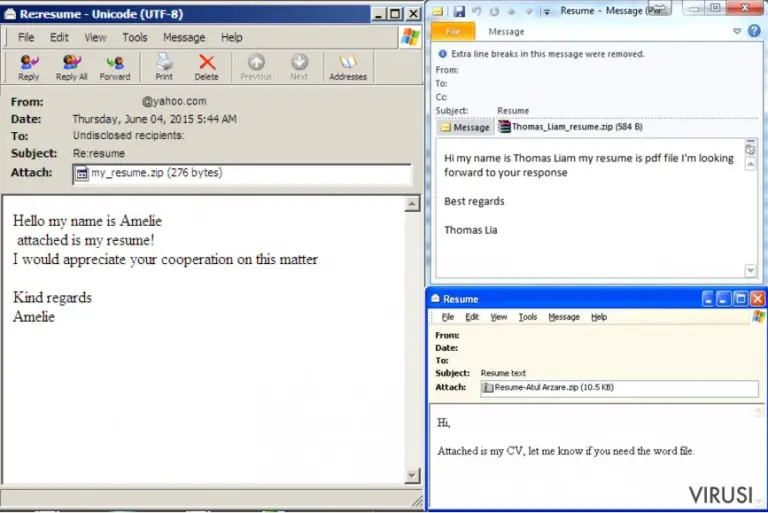Open File menu in Re:resume window

[x=26, y=37]
